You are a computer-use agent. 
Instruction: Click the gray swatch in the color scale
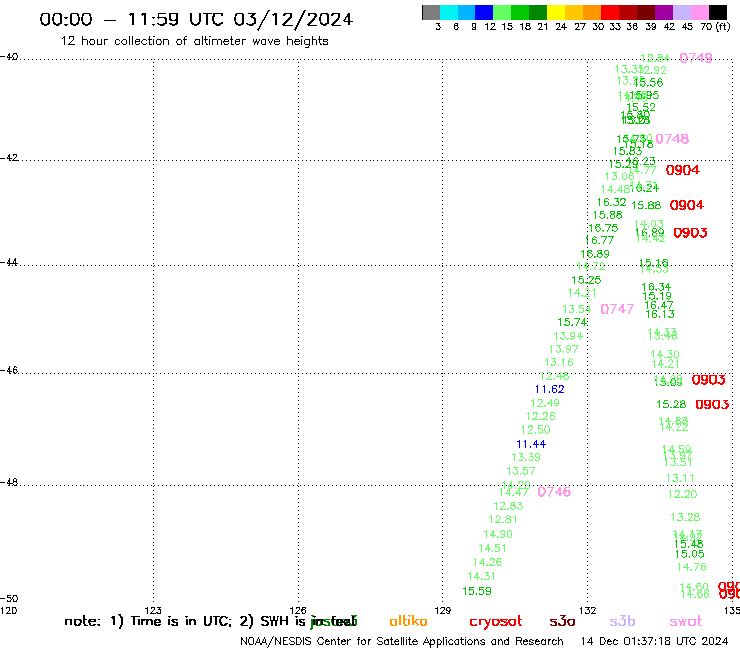(431, 12)
